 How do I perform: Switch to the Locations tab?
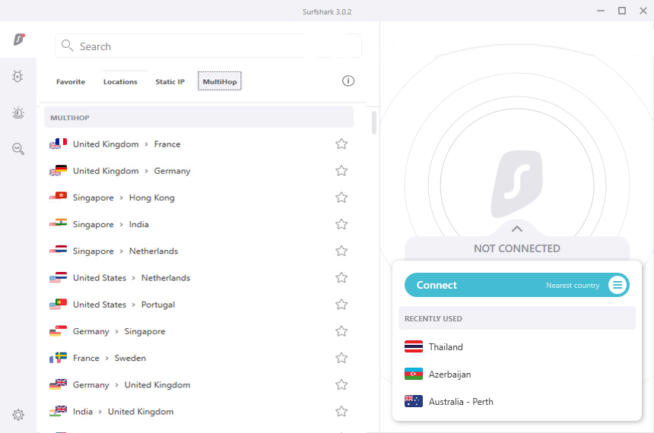click(120, 82)
